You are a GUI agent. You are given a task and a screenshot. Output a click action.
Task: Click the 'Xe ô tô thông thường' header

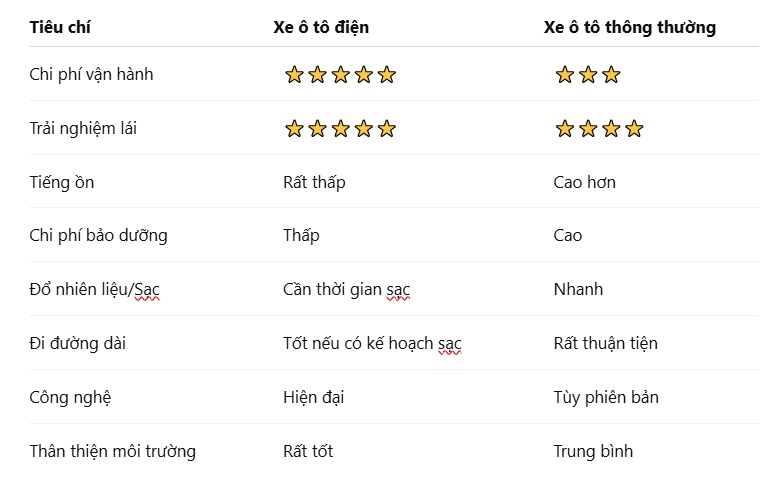click(629, 28)
